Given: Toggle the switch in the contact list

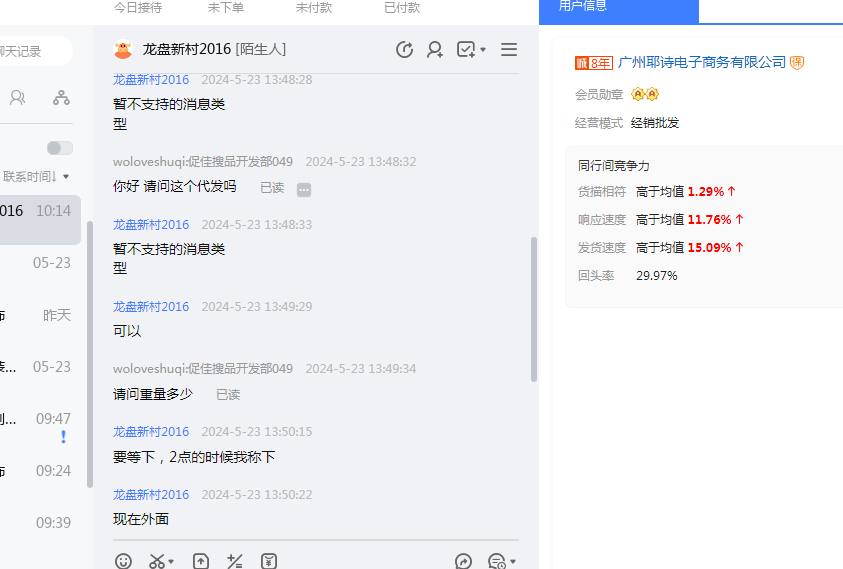Looking at the screenshot, I should click(x=60, y=148).
